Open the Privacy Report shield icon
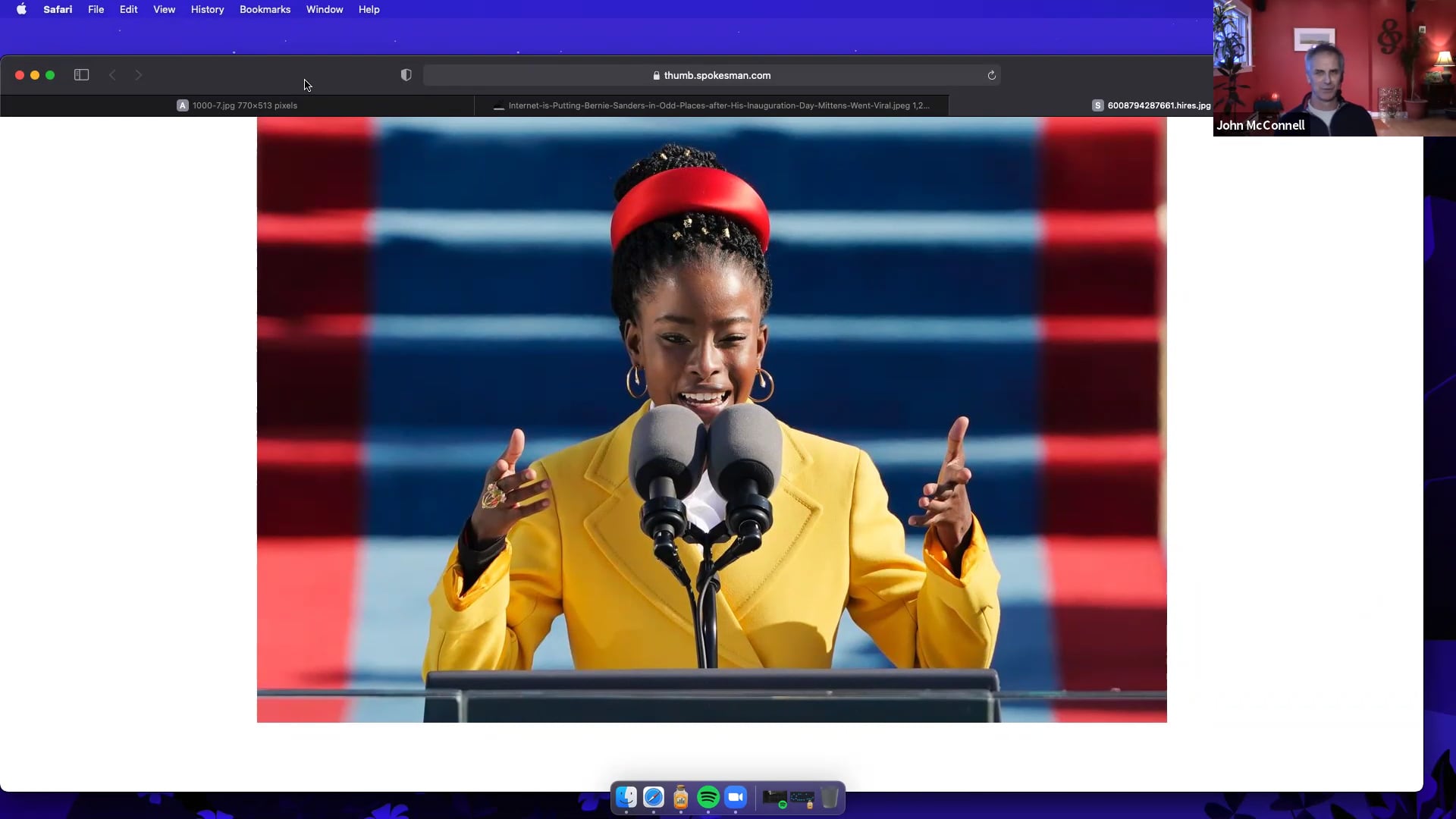 406,75
